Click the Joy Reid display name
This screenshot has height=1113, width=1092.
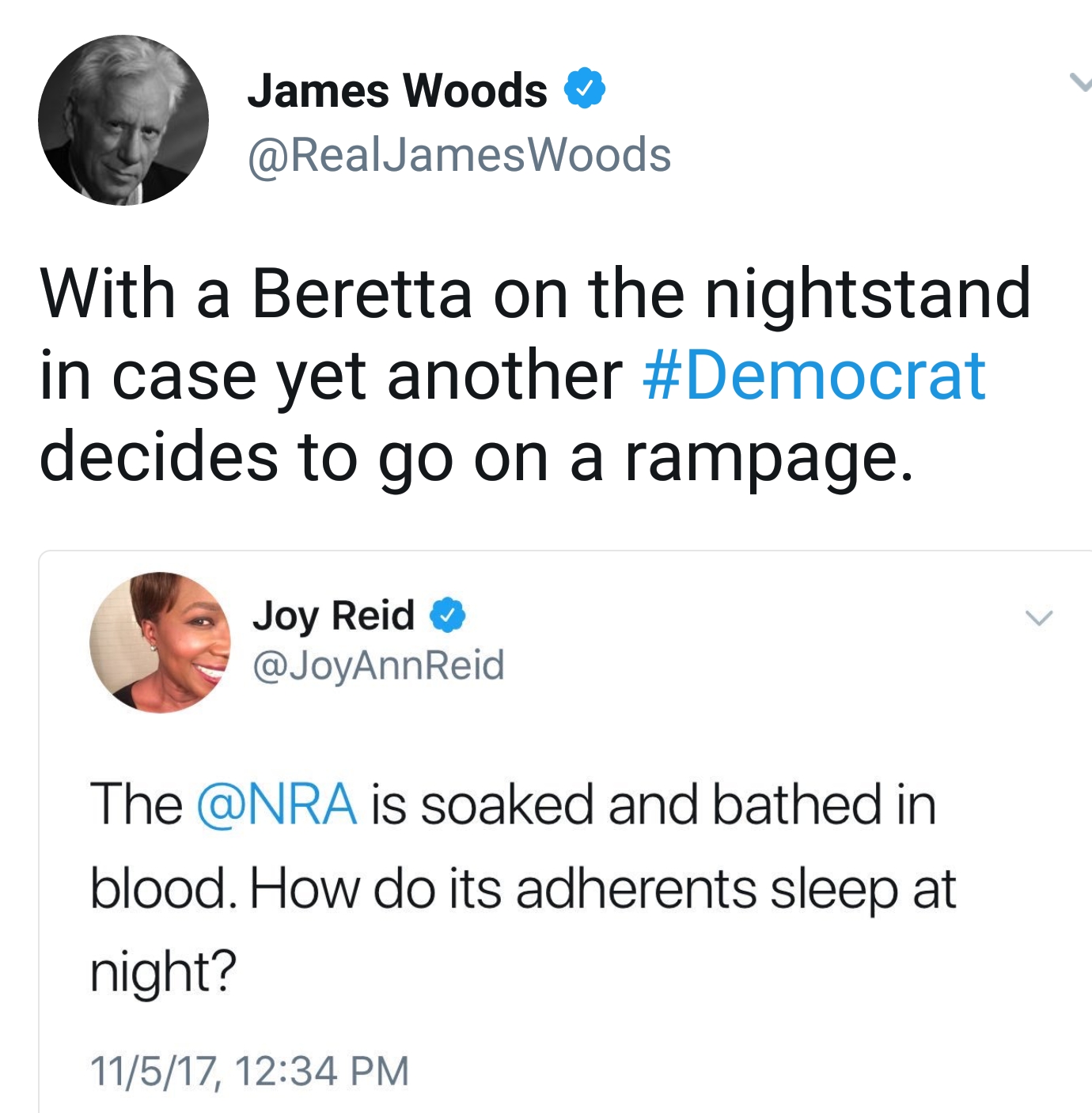coord(333,615)
